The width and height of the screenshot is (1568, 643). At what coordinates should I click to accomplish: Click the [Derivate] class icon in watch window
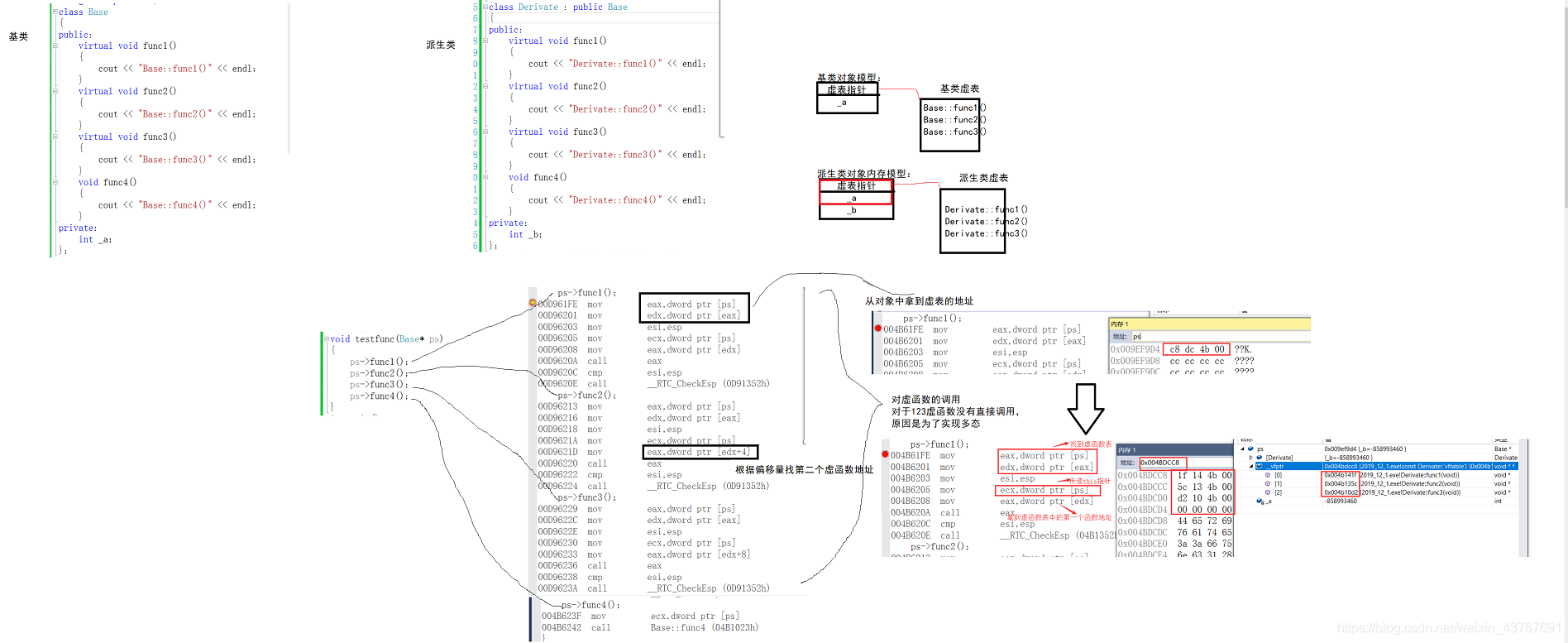coord(1259,458)
